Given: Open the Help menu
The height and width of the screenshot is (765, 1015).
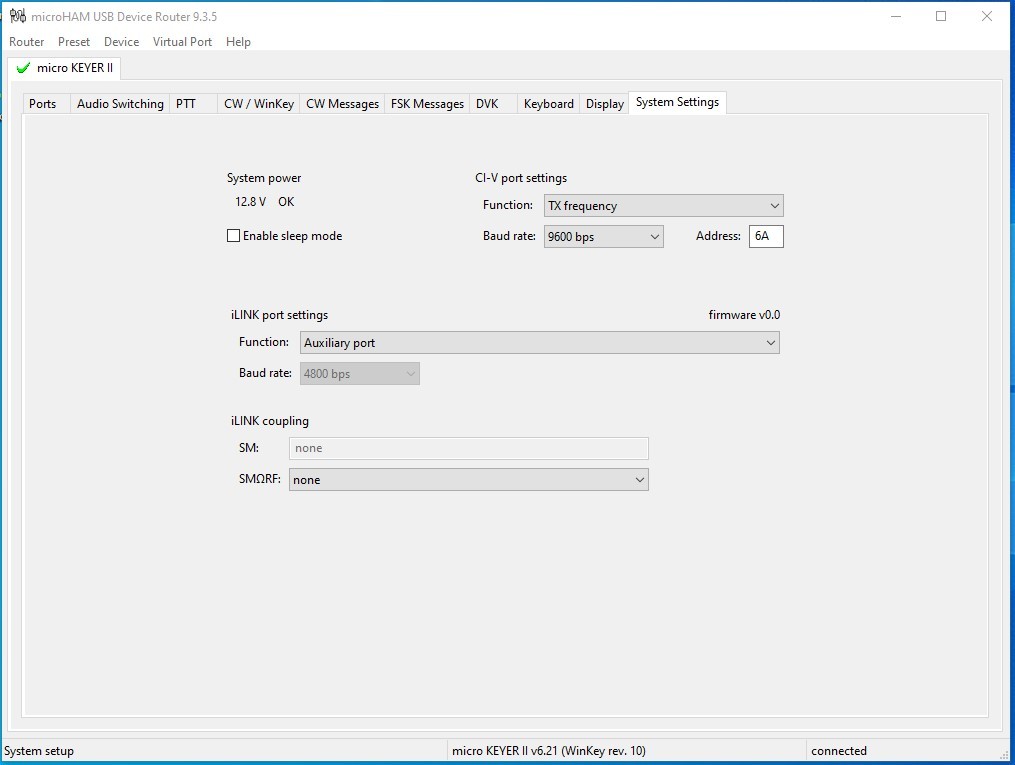Looking at the screenshot, I should click(238, 42).
